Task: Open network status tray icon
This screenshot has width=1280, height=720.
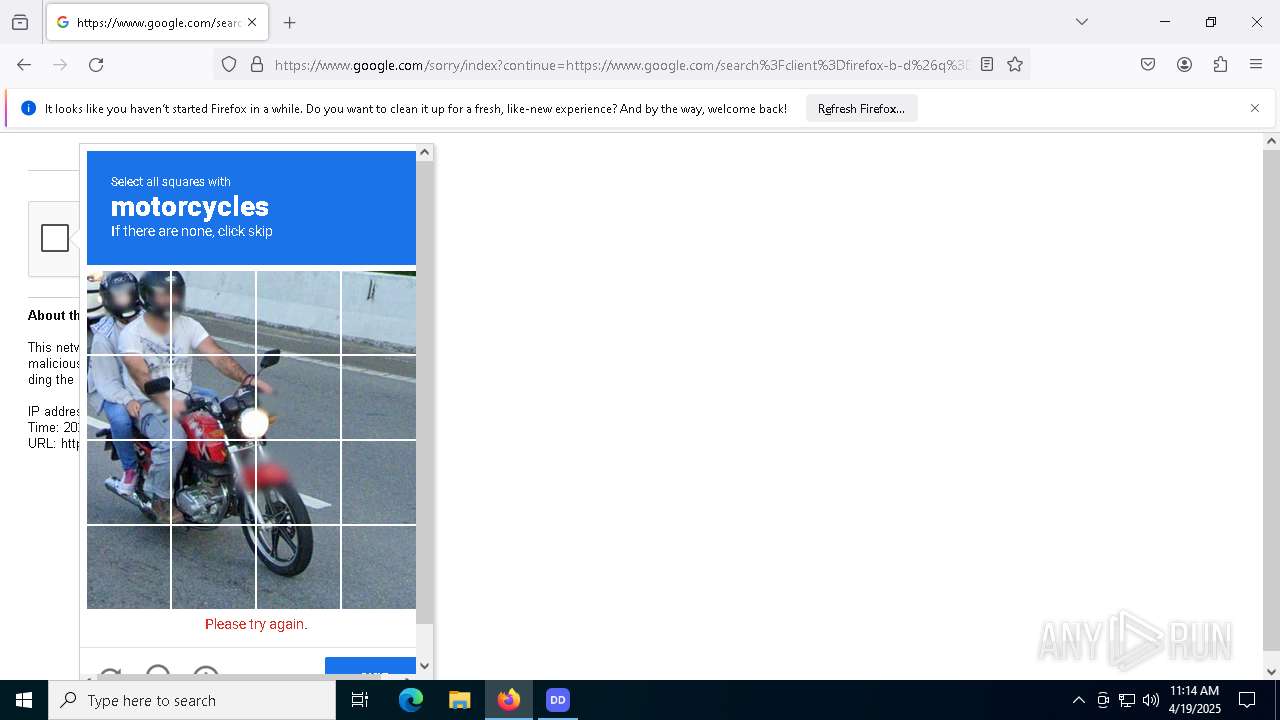Action: point(1127,700)
